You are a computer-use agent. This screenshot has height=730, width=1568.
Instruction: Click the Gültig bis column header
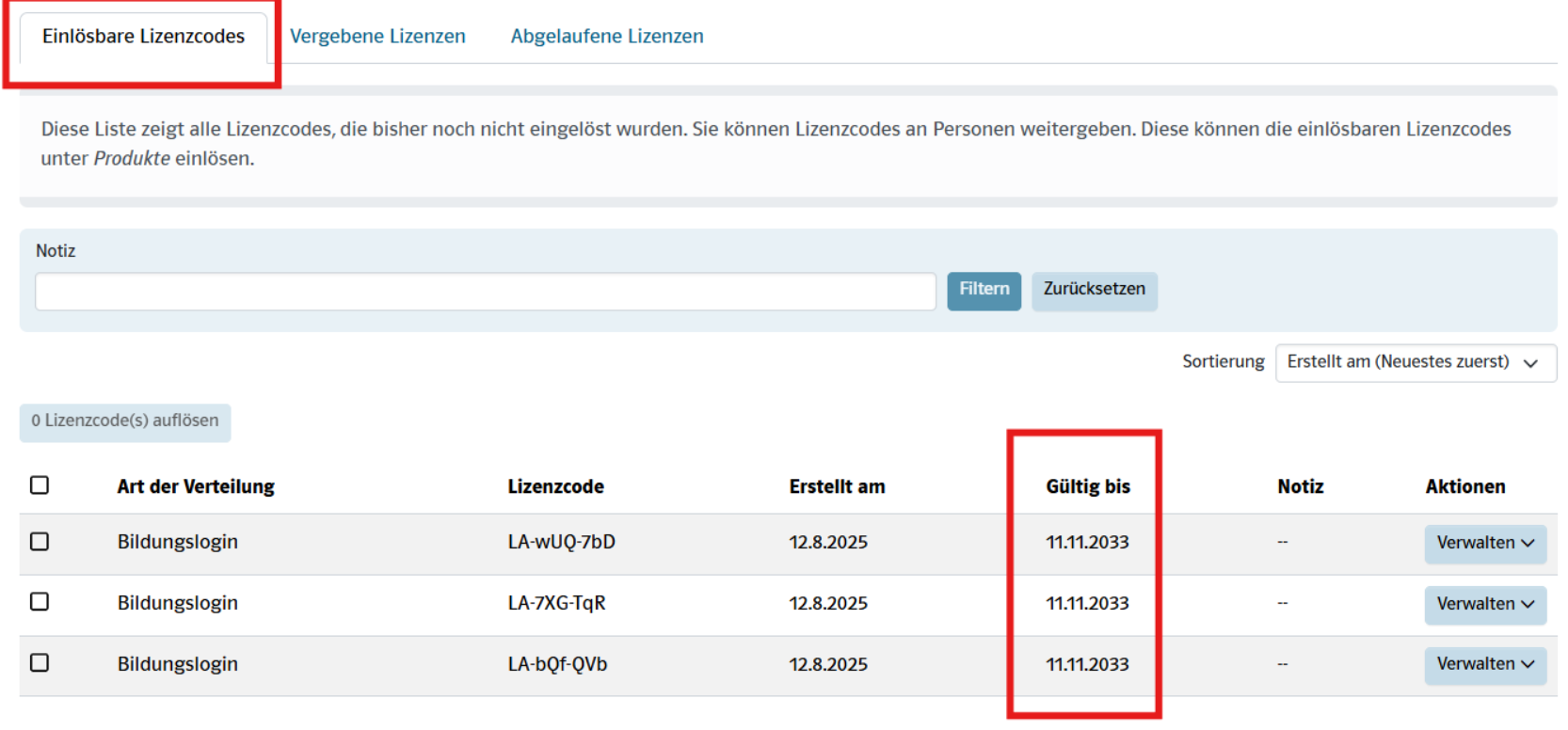[1087, 487]
